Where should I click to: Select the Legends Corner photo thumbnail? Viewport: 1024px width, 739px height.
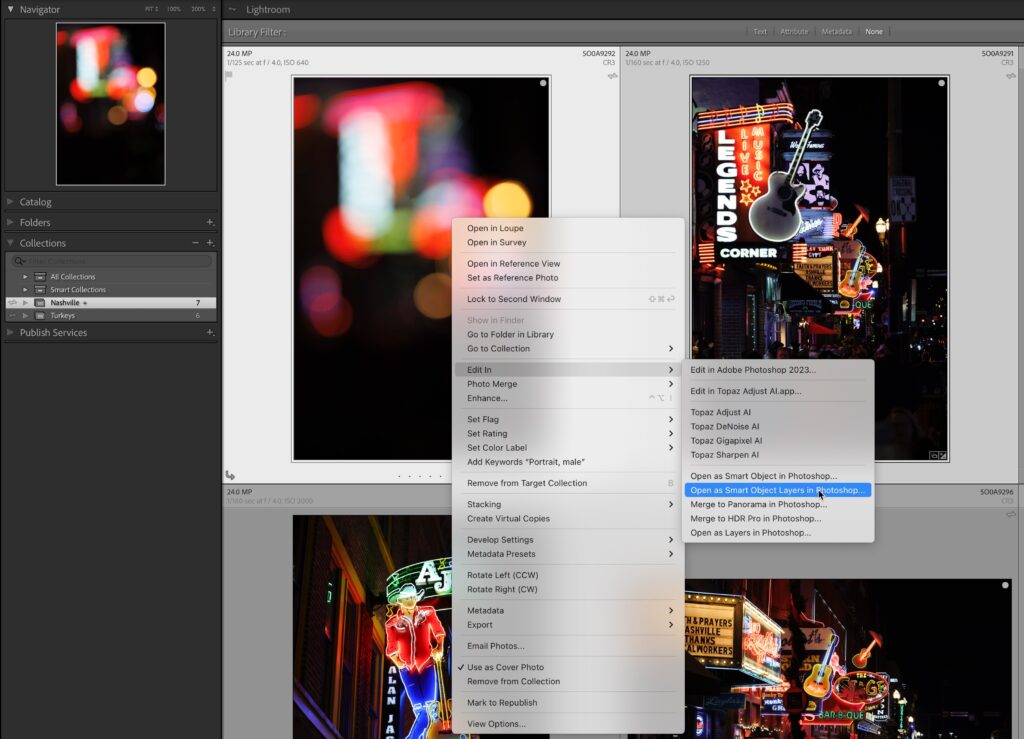point(820,268)
